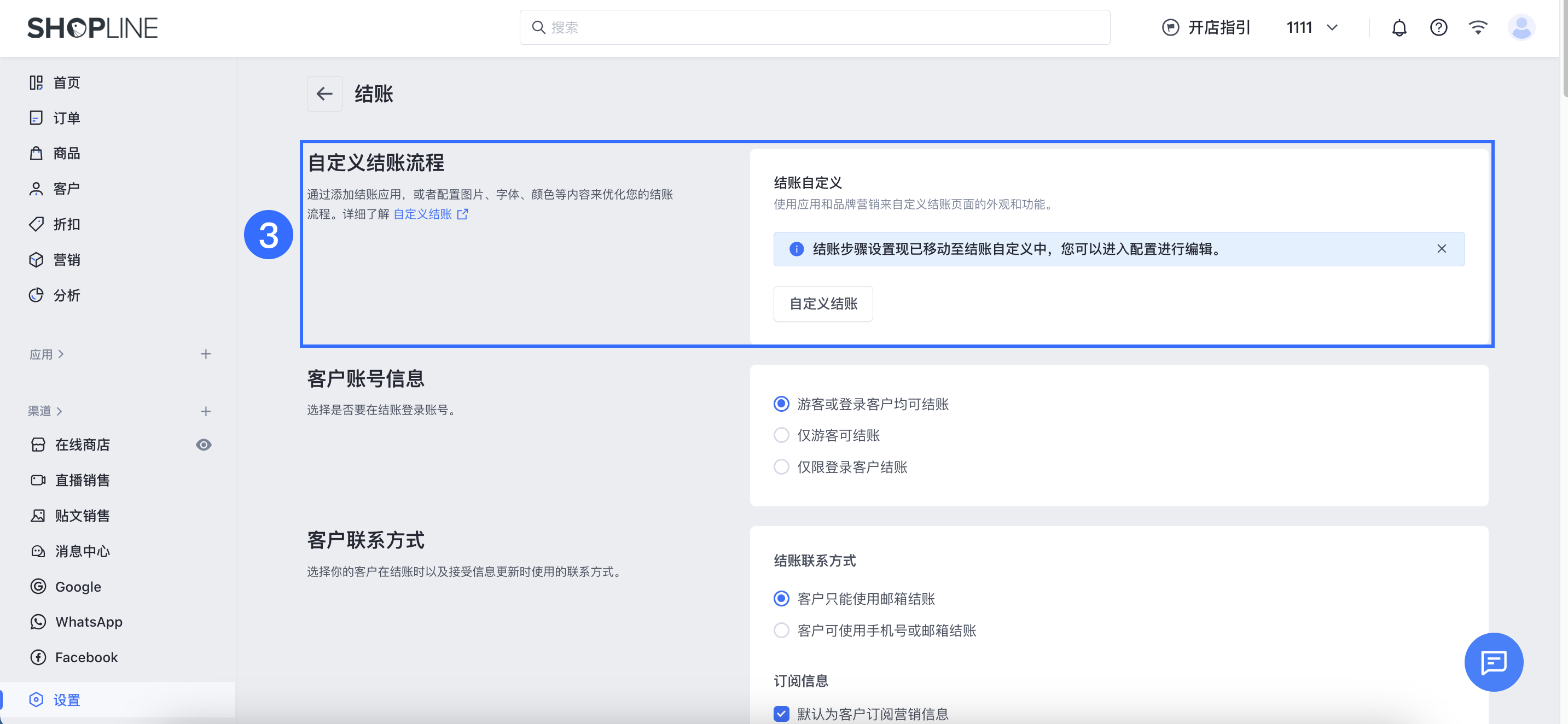Open the 设置 menu item

coord(118,699)
